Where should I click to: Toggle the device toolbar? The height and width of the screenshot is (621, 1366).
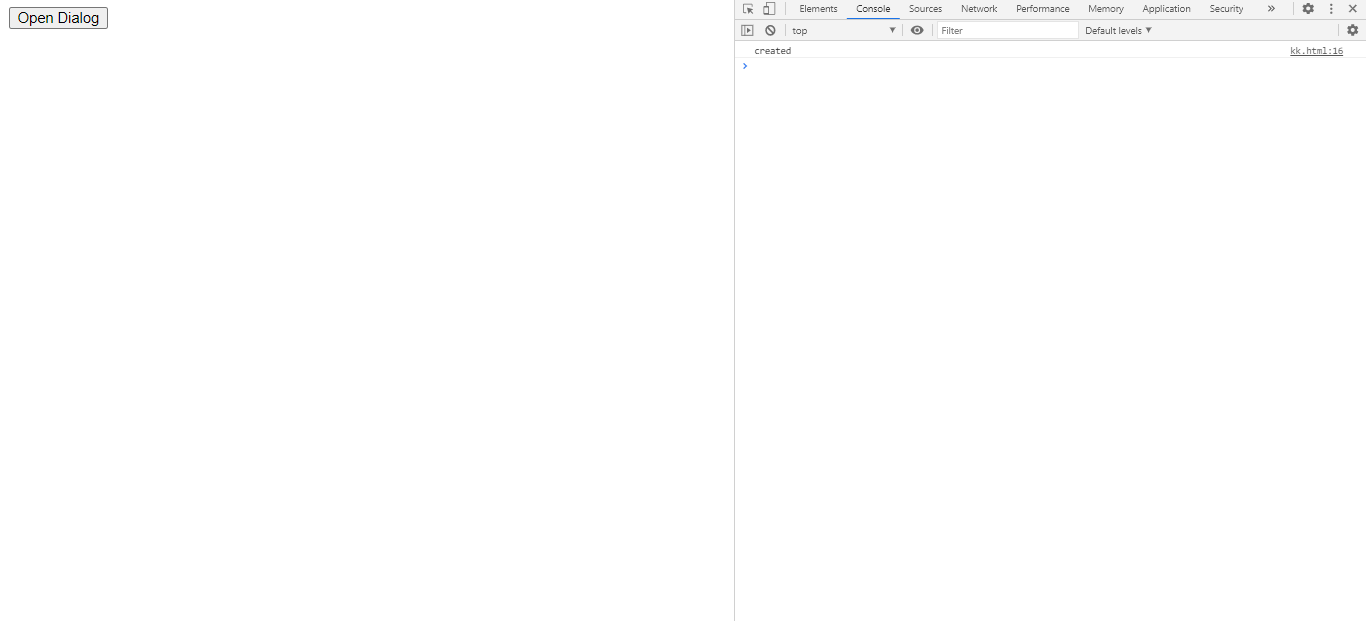point(768,8)
